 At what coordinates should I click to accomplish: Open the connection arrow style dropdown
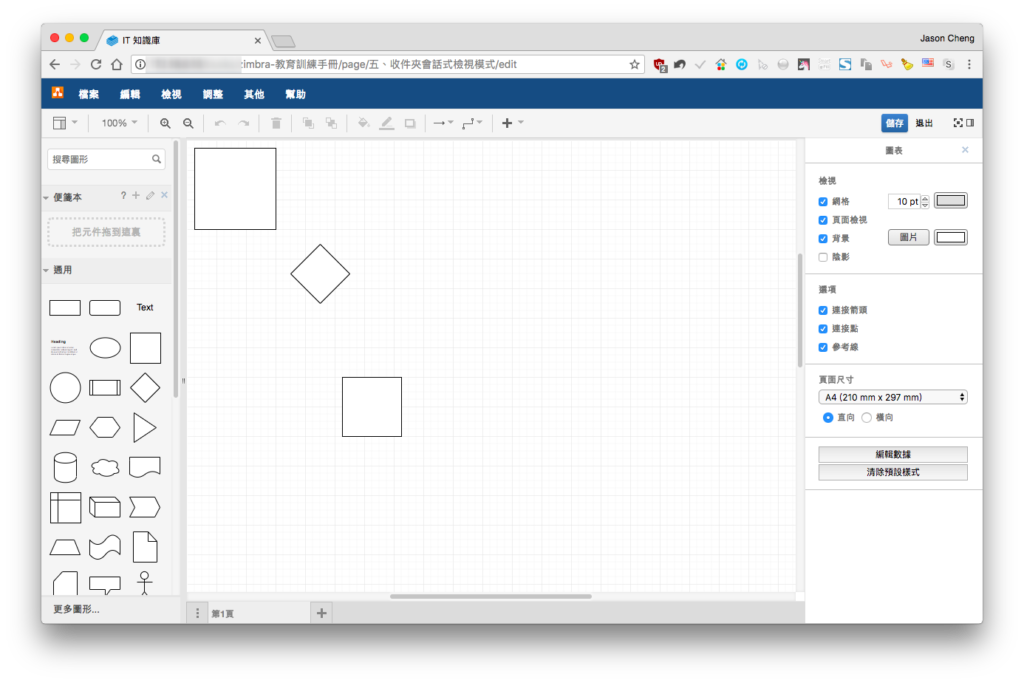click(x=443, y=123)
